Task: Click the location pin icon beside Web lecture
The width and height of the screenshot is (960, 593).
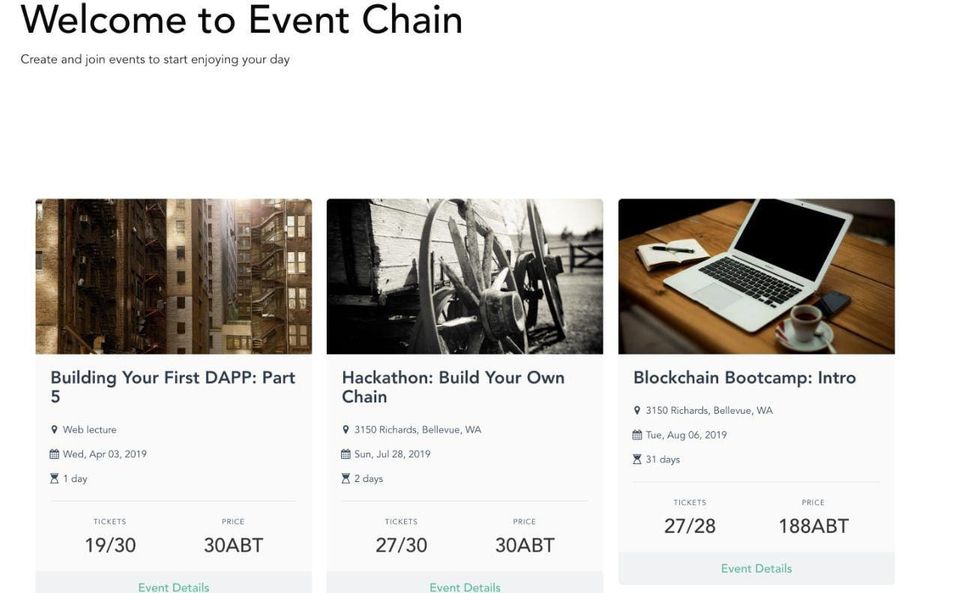Action: pyautogui.click(x=55, y=430)
